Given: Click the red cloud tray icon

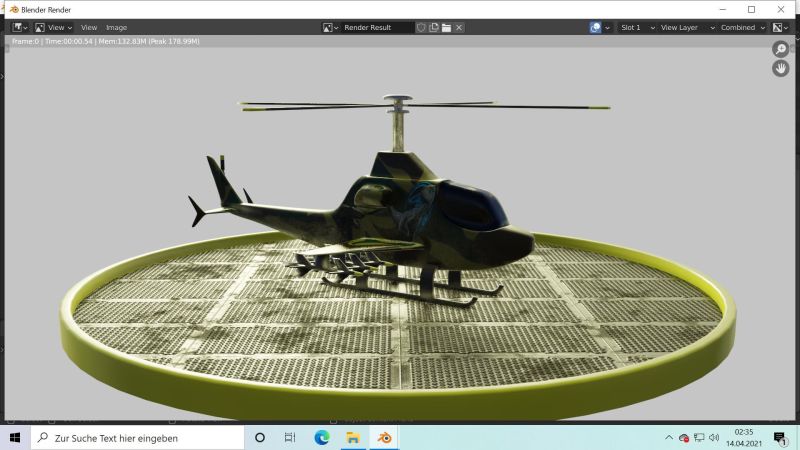Looking at the screenshot, I should pos(684,438).
